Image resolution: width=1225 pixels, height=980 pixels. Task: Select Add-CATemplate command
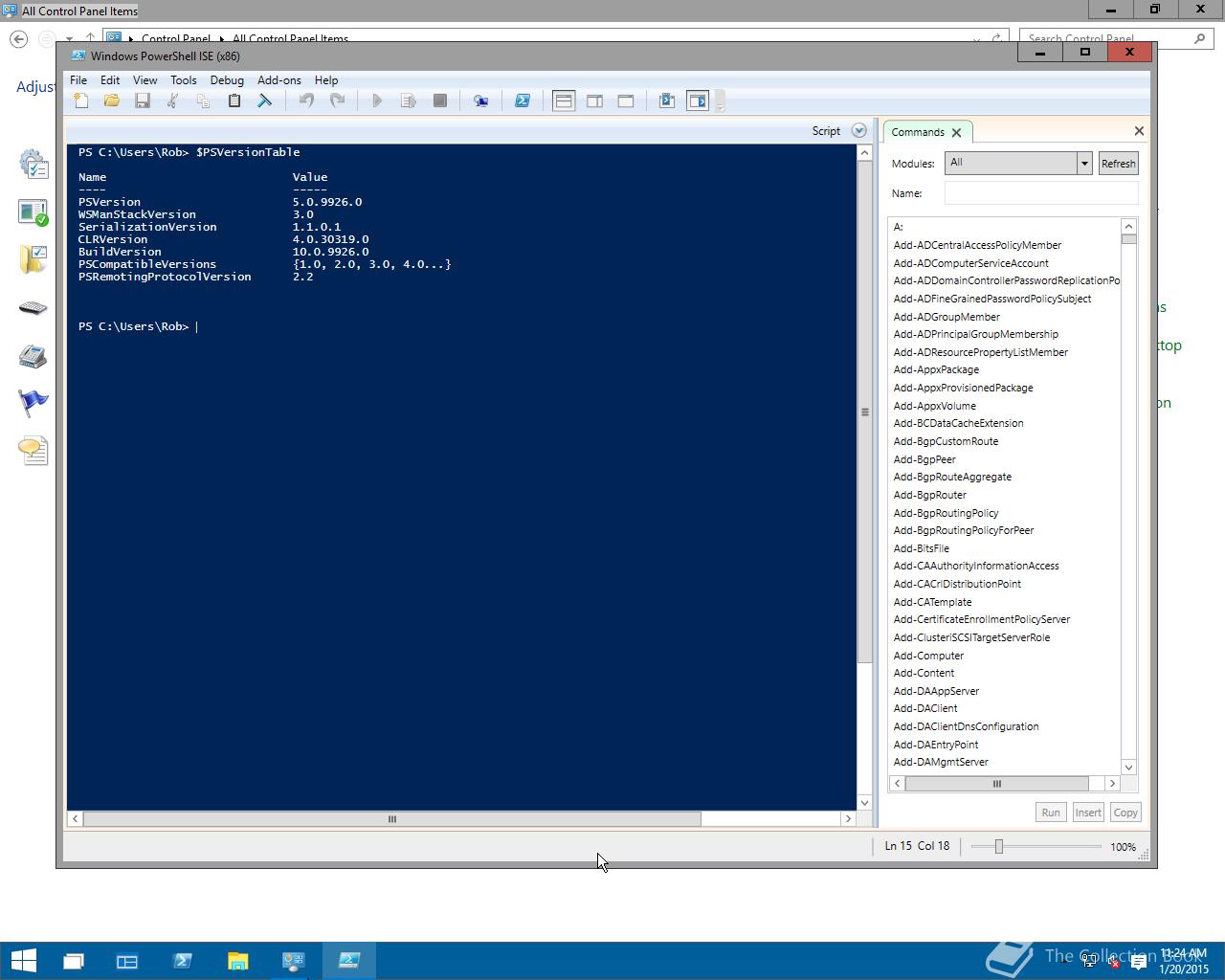pos(932,602)
